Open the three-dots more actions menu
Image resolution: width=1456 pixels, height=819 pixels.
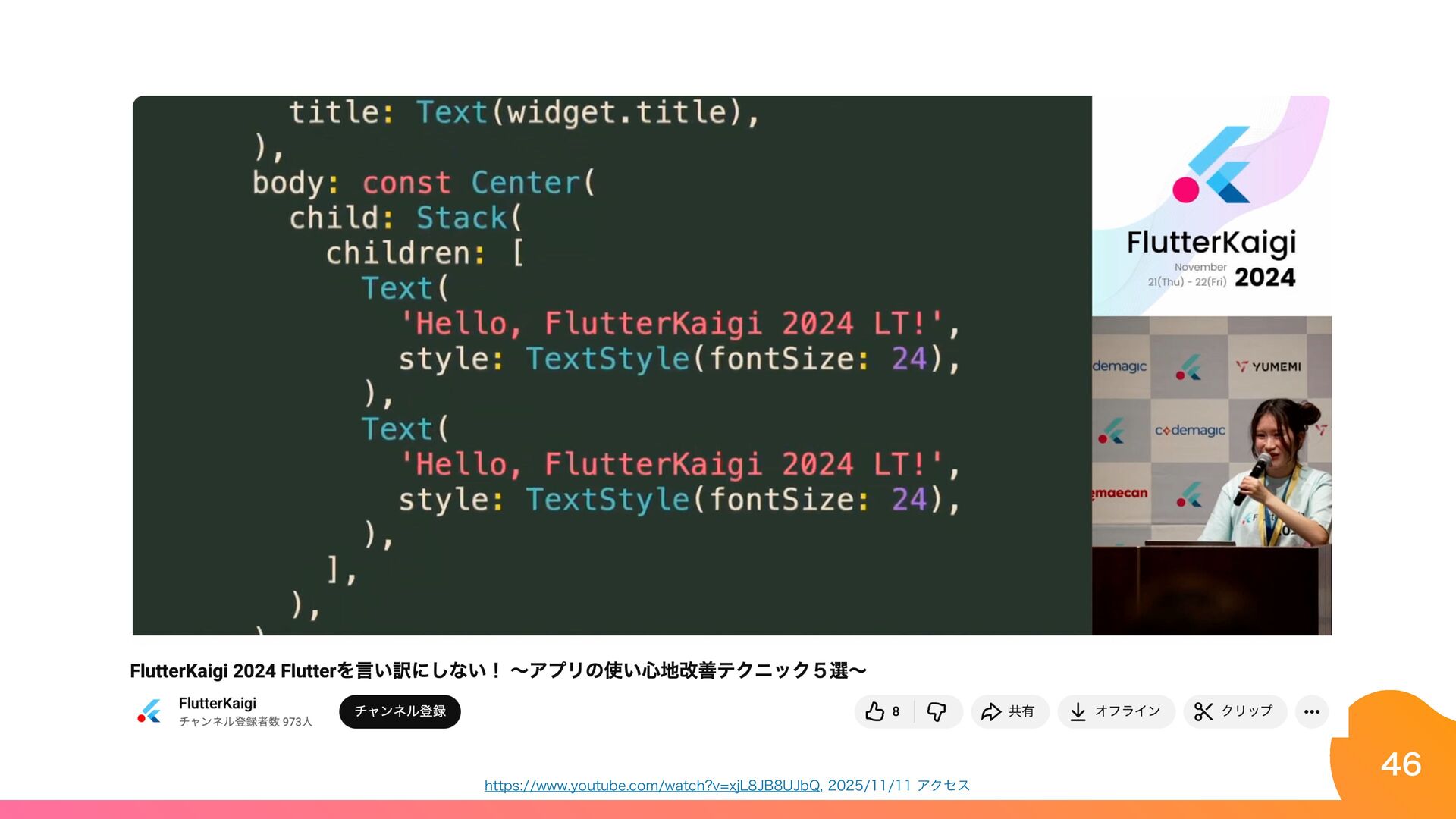(1312, 711)
